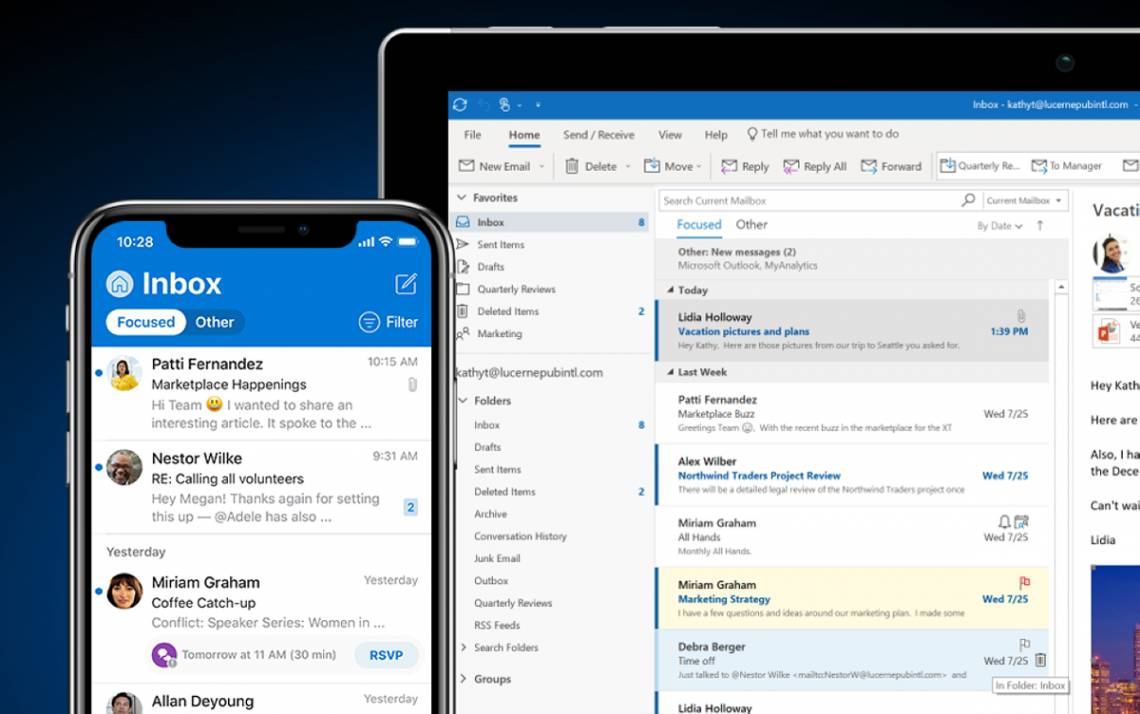Click the flag icon on Debra Berger email
The height and width of the screenshot is (714, 1140).
pyautogui.click(x=1024, y=644)
